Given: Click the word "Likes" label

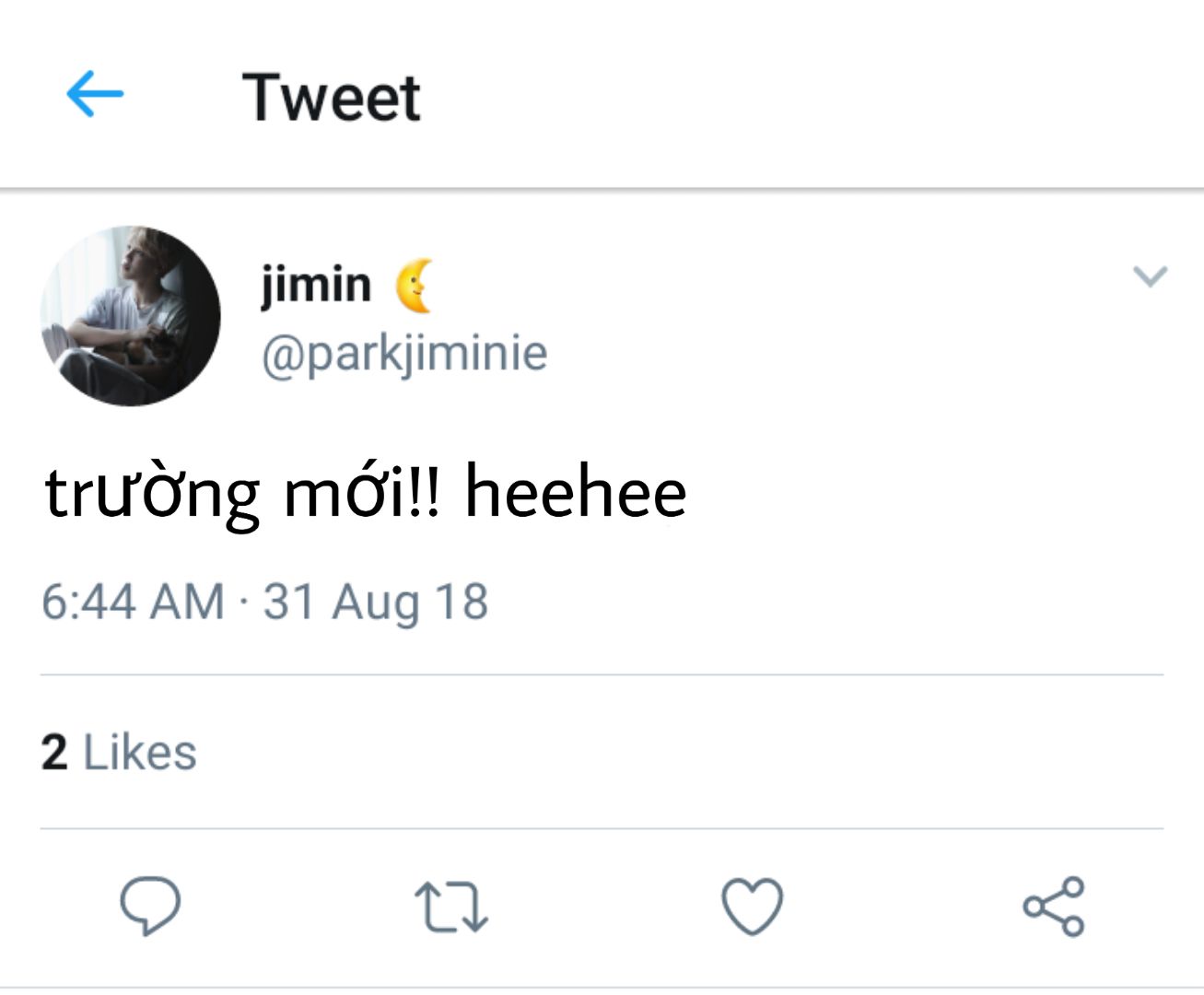Looking at the screenshot, I should (140, 753).
